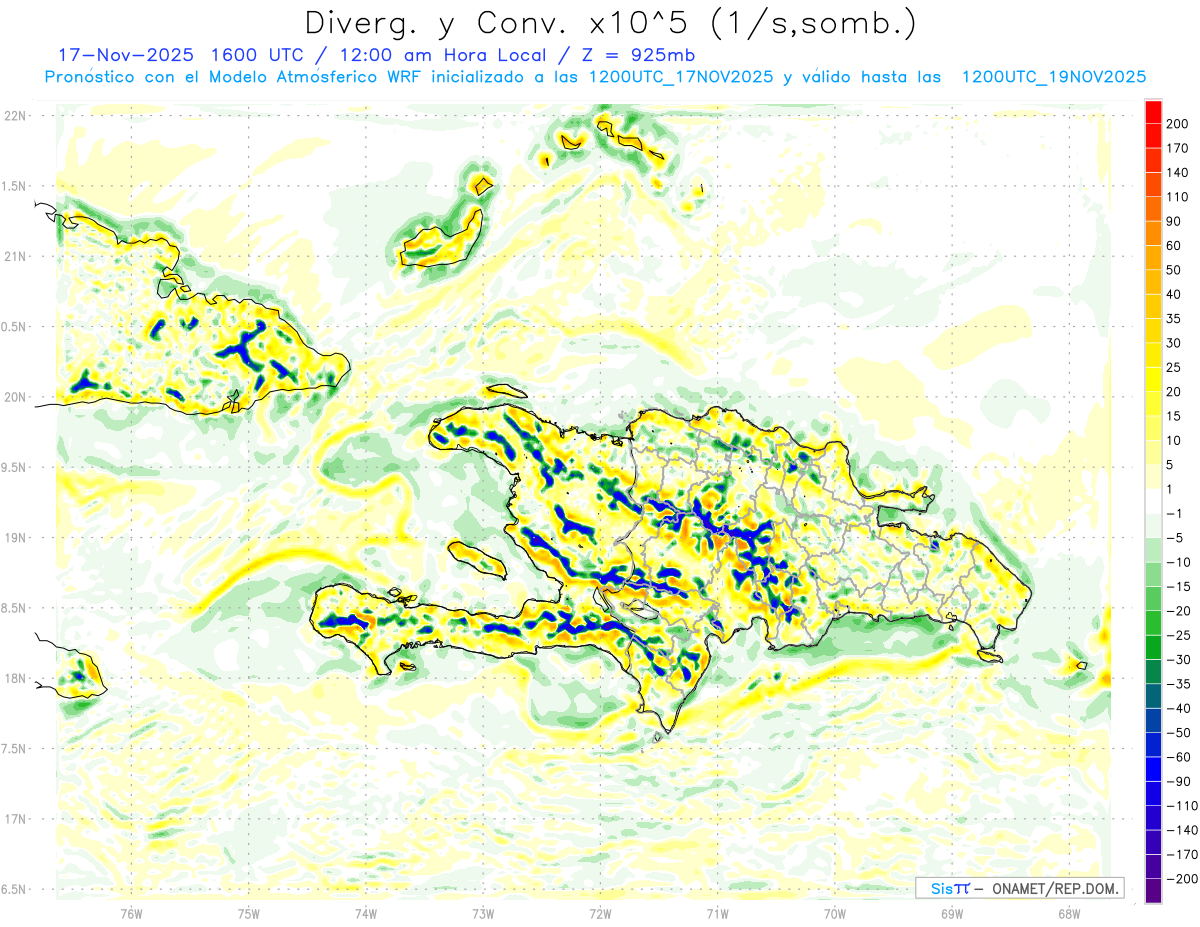The width and height of the screenshot is (1200, 927).
Task: Click the '68W' longitude label
Action: [1068, 912]
